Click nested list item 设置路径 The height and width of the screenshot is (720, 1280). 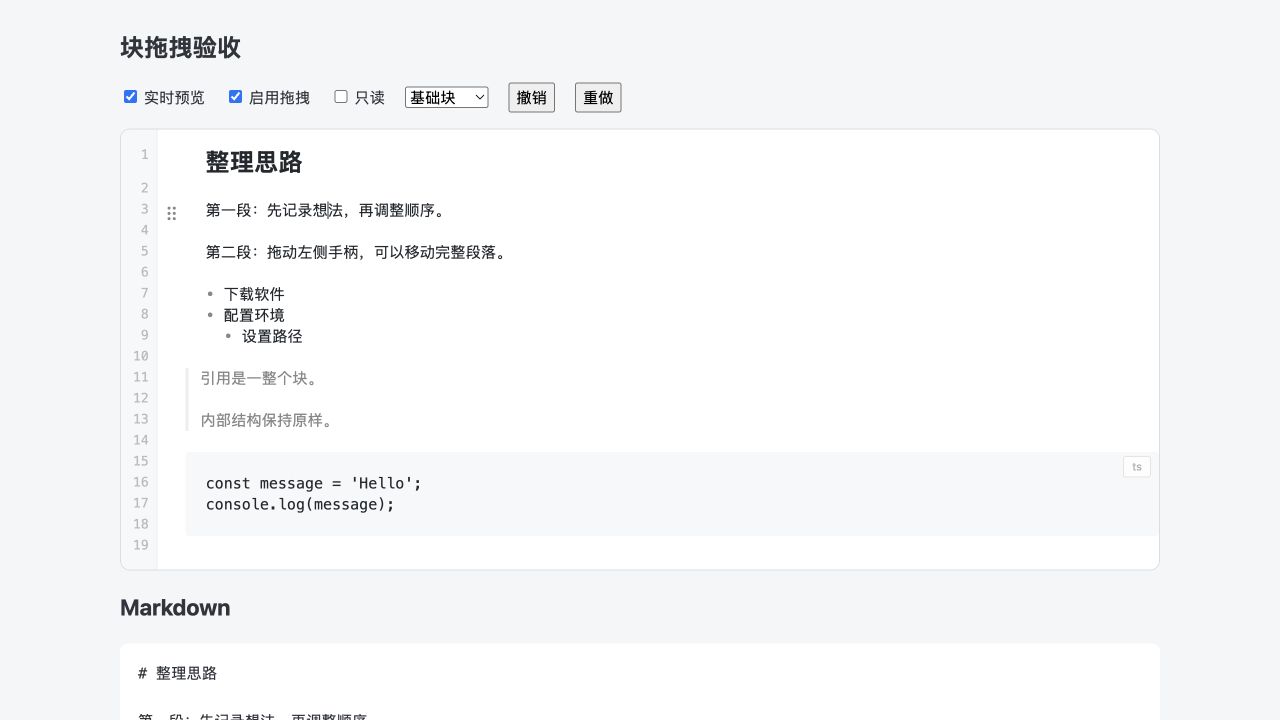click(272, 336)
